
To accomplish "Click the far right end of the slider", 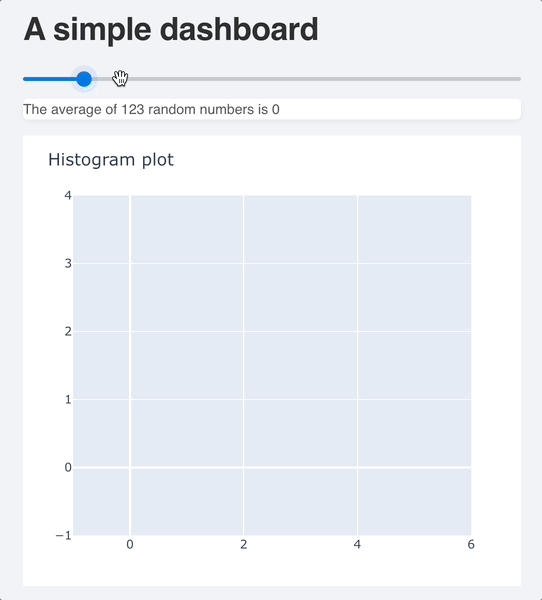I will (x=519, y=79).
